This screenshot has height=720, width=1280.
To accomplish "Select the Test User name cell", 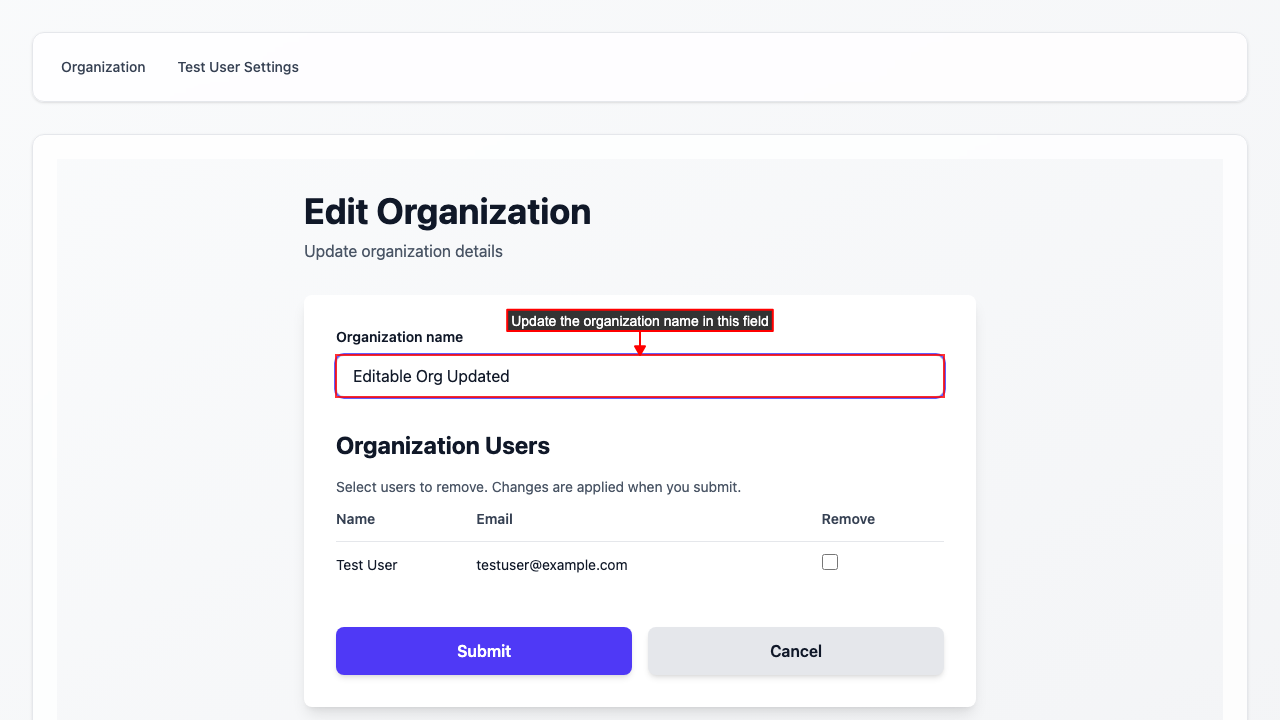I will point(366,565).
